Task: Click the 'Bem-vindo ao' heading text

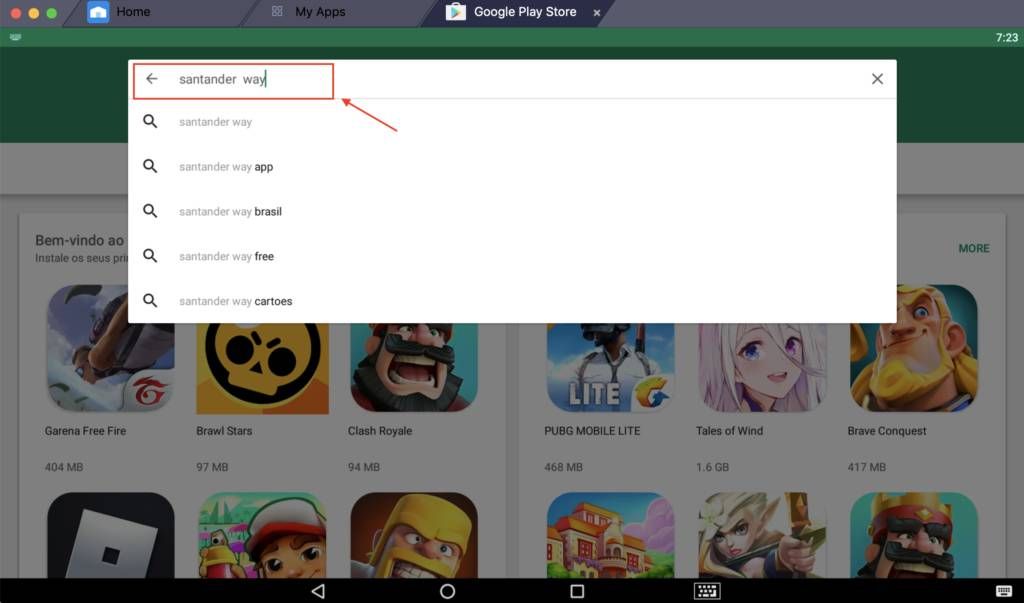Action: click(x=80, y=240)
